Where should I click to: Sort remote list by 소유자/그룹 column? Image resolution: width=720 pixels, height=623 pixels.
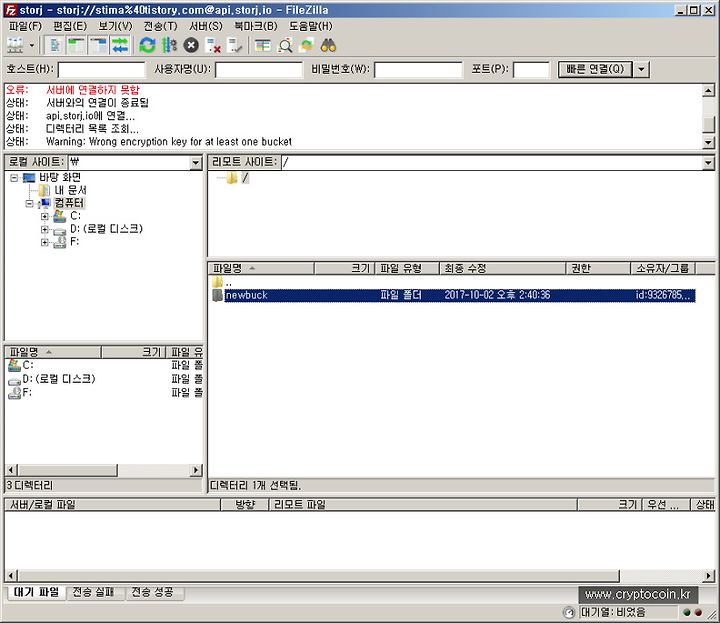663,269
